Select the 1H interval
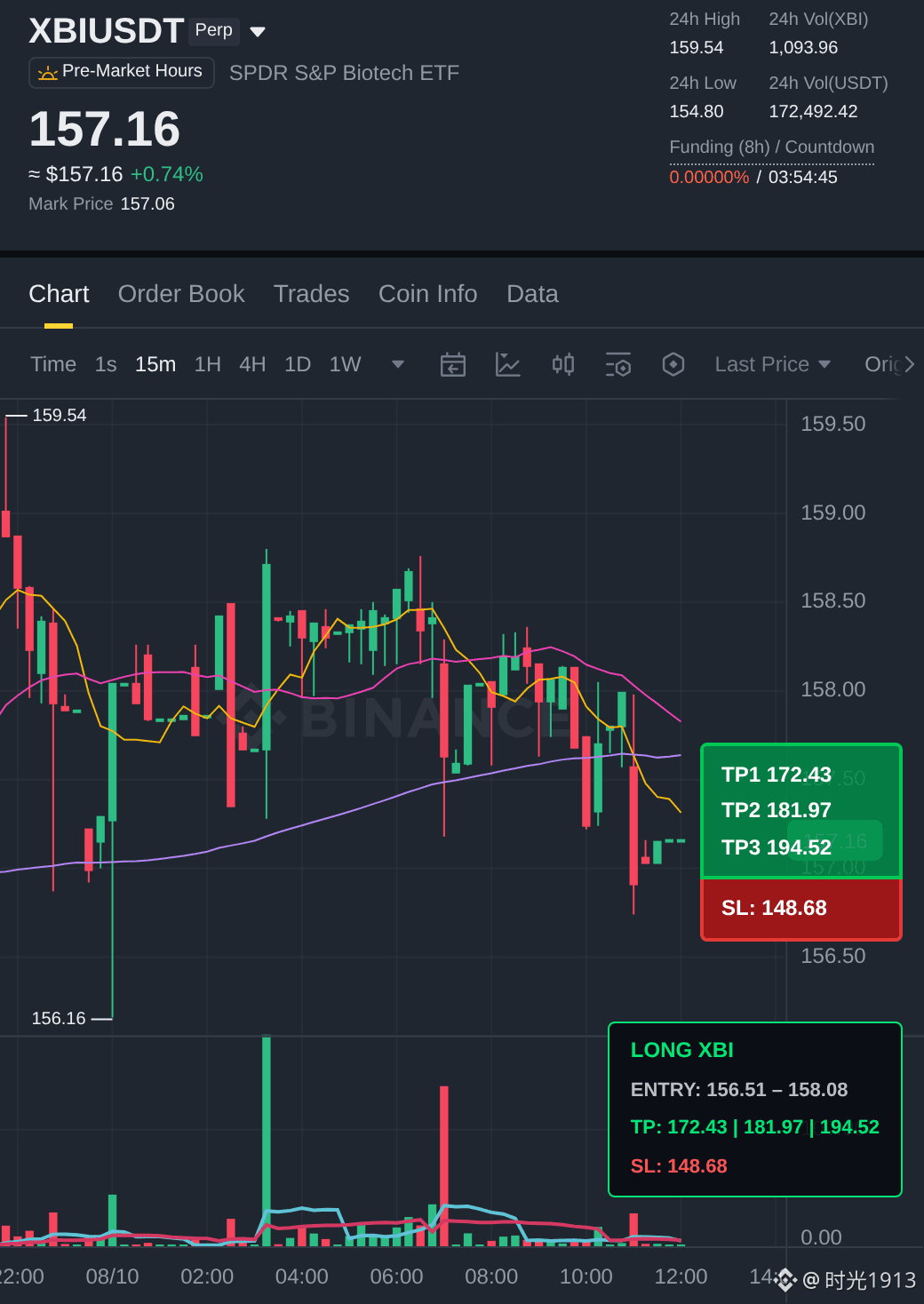Viewport: 924px width, 1304px height. coord(207,364)
